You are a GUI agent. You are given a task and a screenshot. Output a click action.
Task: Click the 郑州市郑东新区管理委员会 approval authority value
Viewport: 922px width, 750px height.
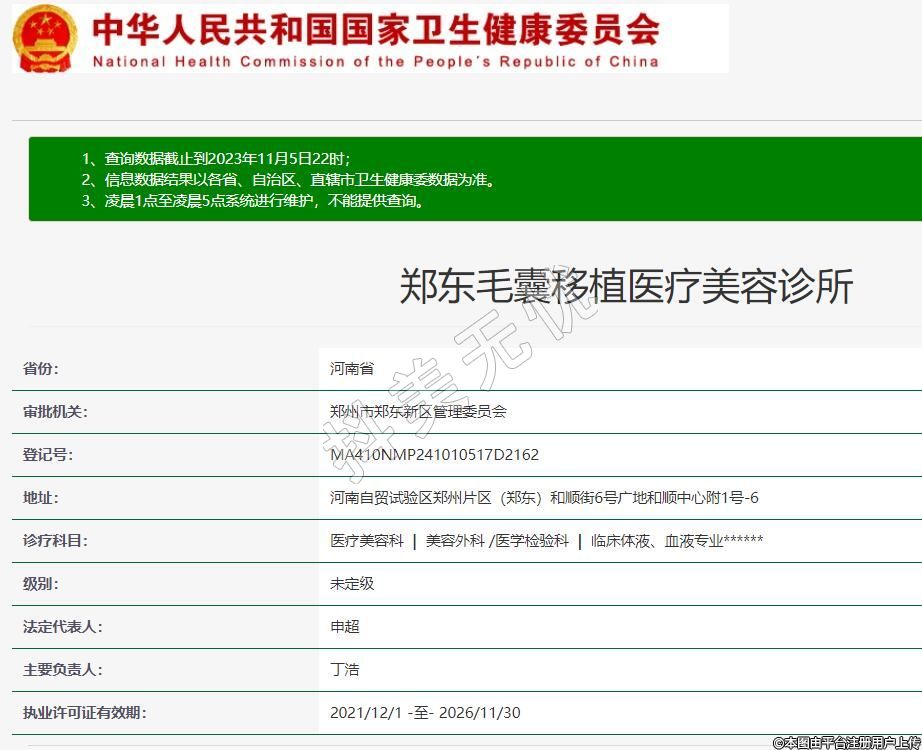coord(418,412)
